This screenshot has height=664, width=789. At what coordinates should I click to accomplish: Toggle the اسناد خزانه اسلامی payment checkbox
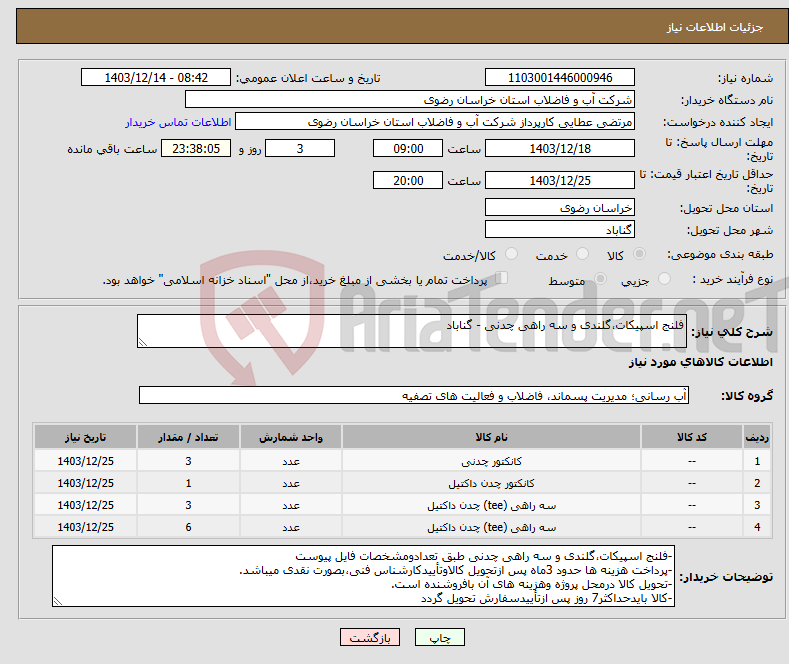(x=502, y=278)
